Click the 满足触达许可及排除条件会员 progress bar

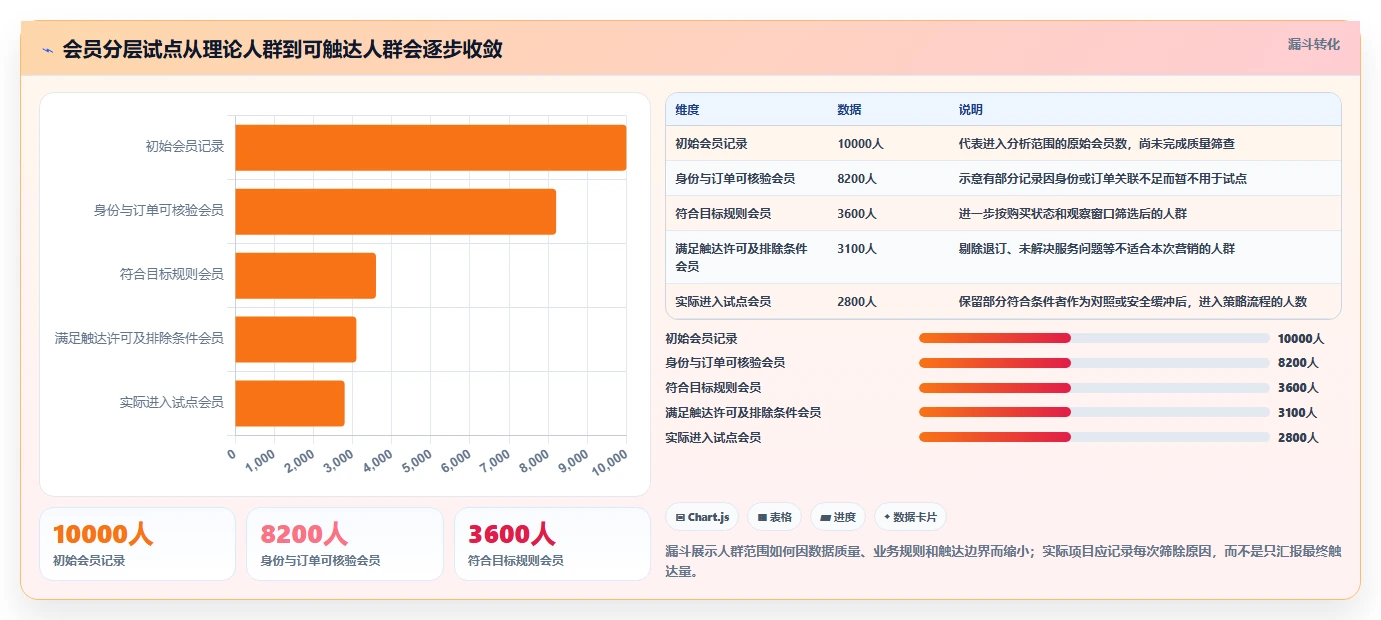coord(1094,412)
